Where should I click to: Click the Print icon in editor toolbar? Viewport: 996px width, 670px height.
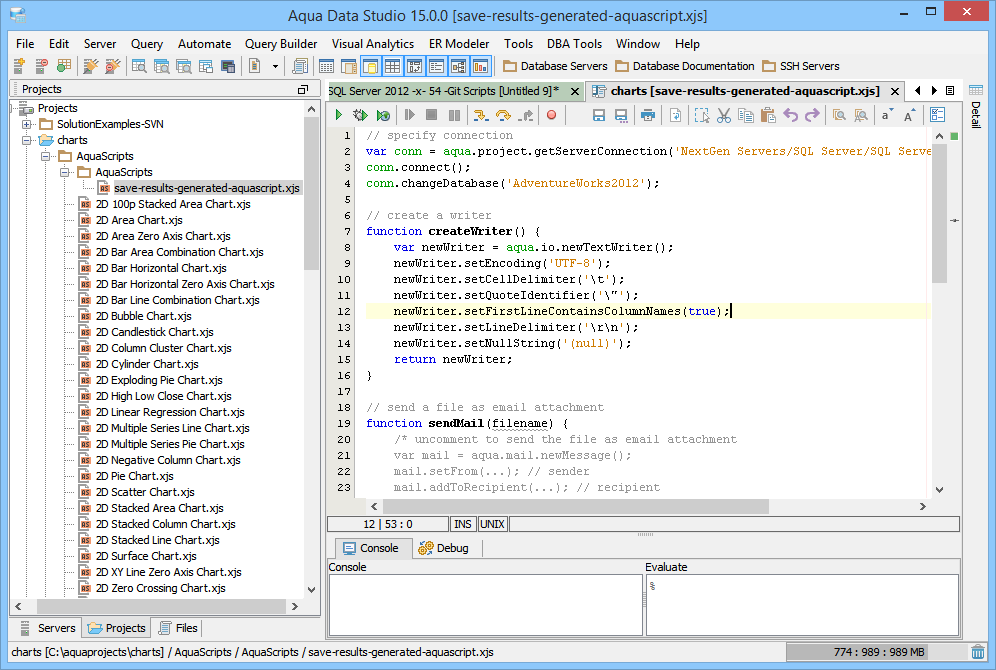tap(648, 116)
